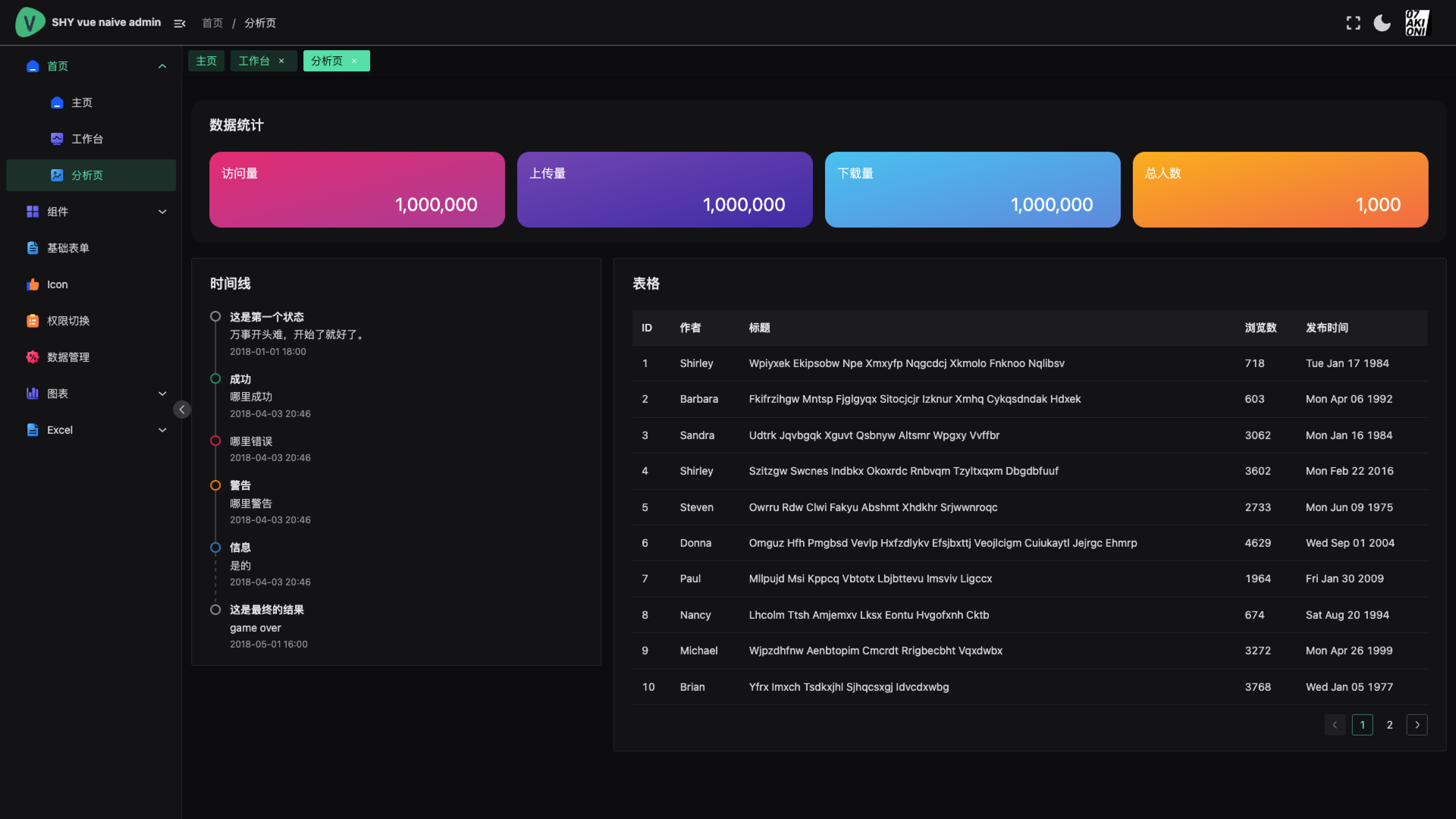This screenshot has height=819, width=1456.
Task: Expand the 图表 menu chevron
Action: [162, 394]
